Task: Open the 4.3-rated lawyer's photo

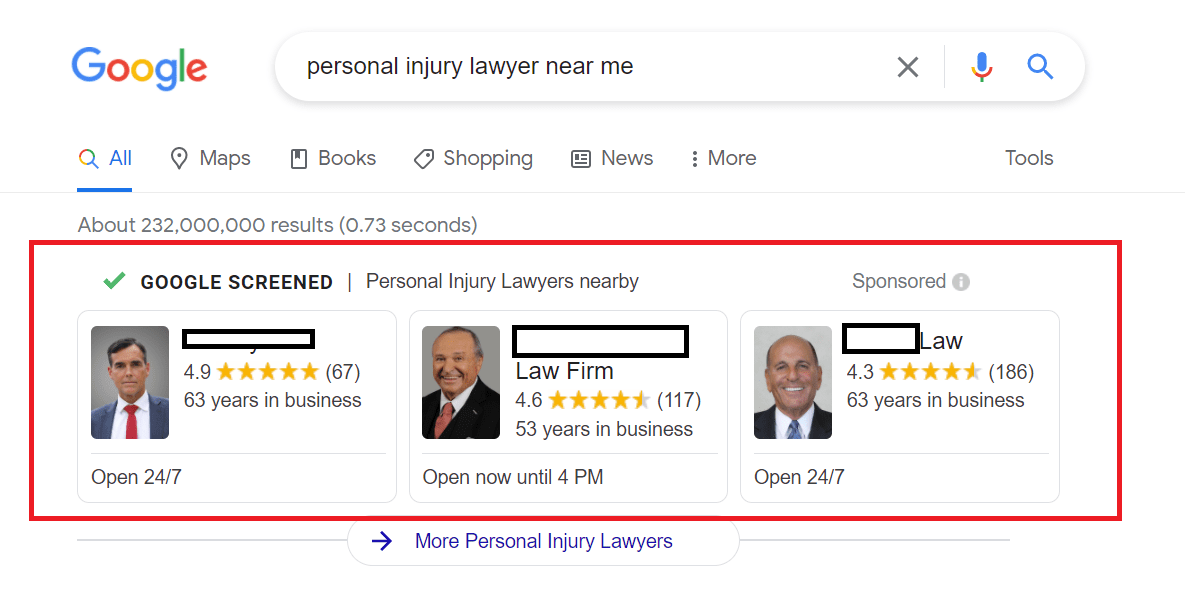Action: click(x=792, y=382)
